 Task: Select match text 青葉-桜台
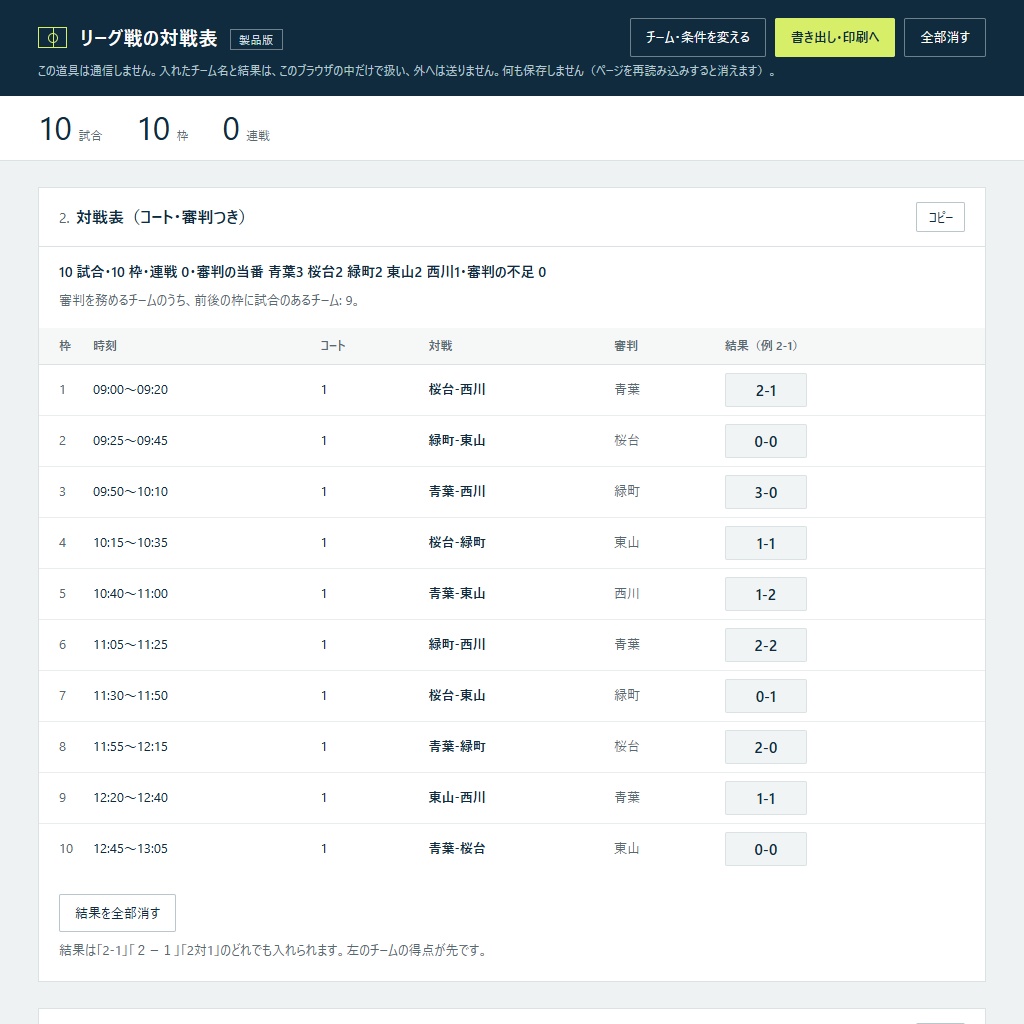pos(456,848)
